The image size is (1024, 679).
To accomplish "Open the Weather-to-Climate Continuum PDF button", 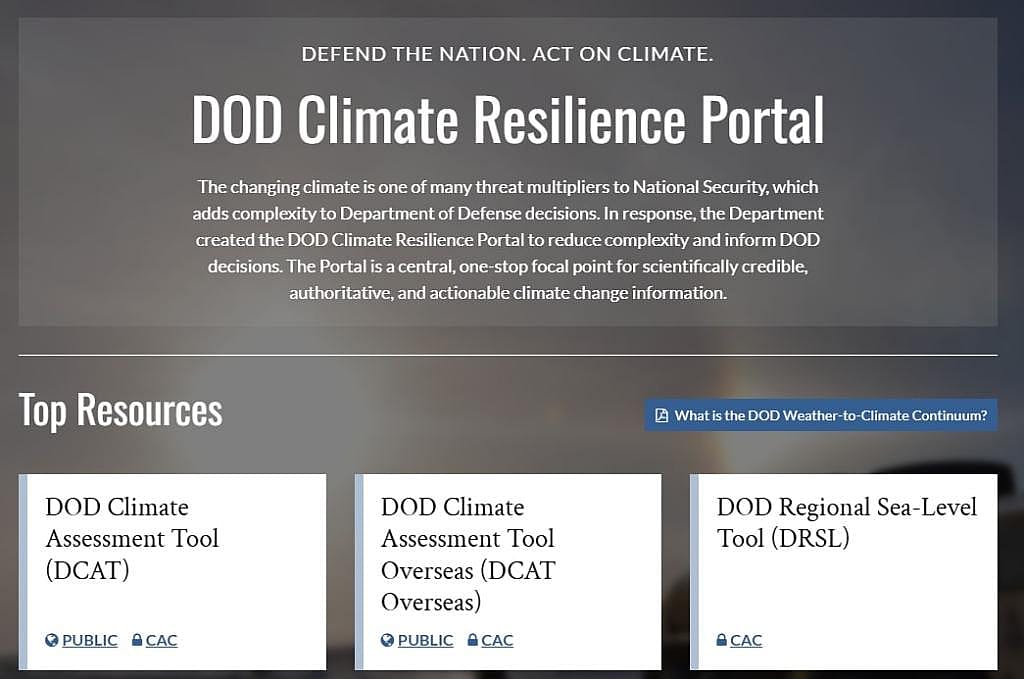I will (821, 415).
